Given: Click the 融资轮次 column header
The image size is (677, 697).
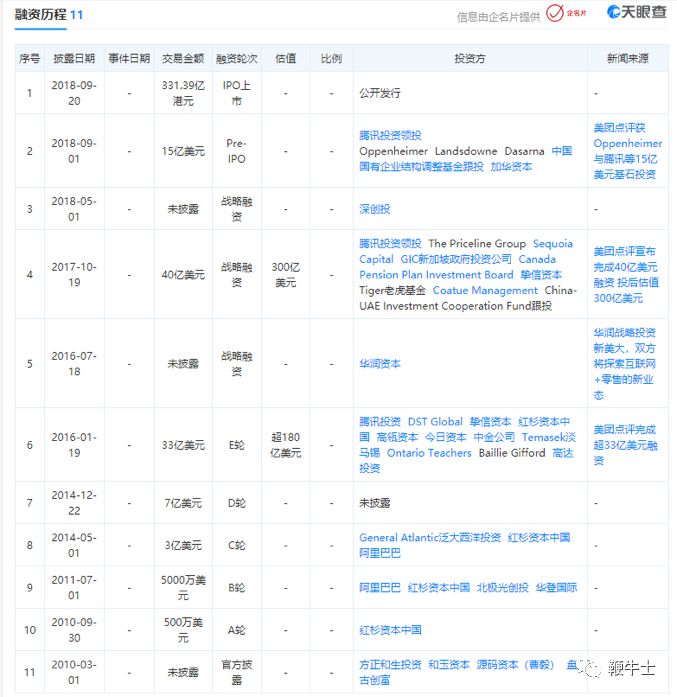Looking at the screenshot, I should pos(236,58).
